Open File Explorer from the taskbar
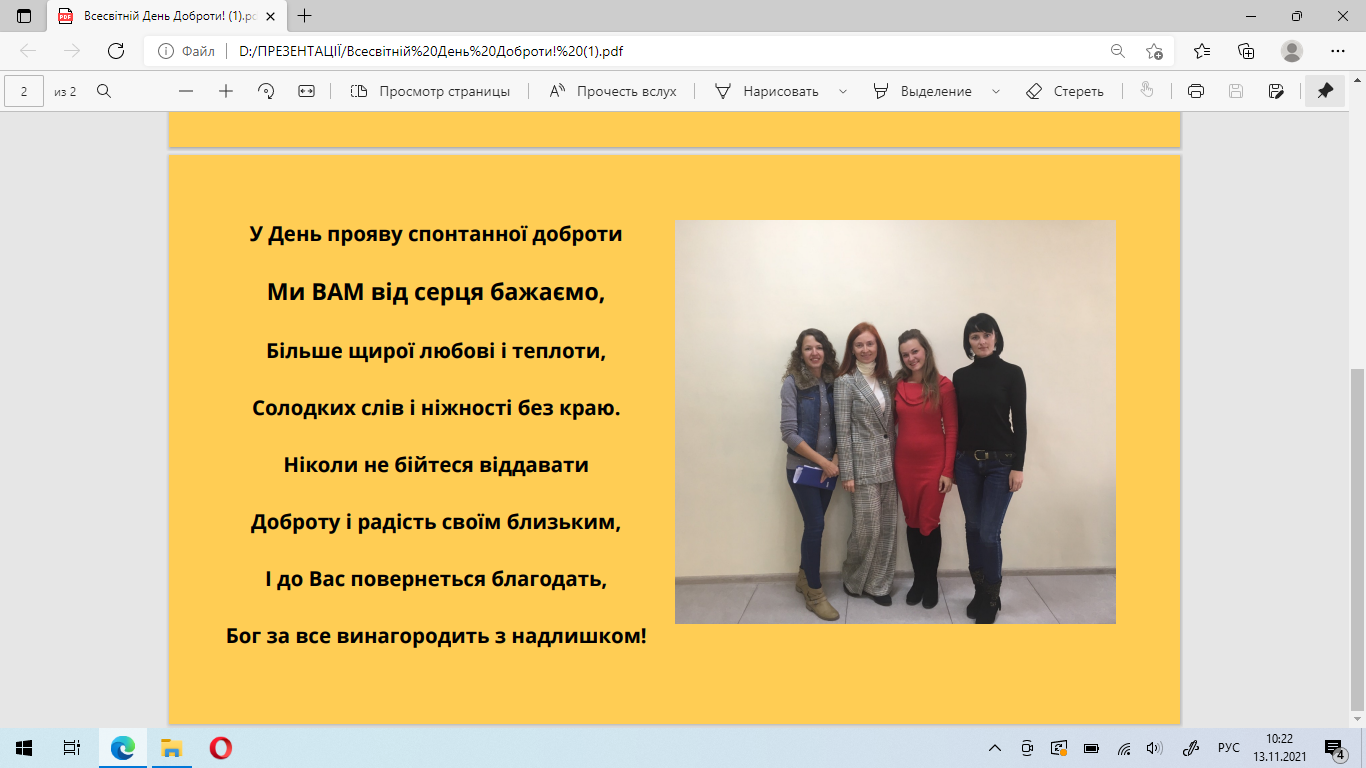This screenshot has height=768, width=1366. pos(172,748)
